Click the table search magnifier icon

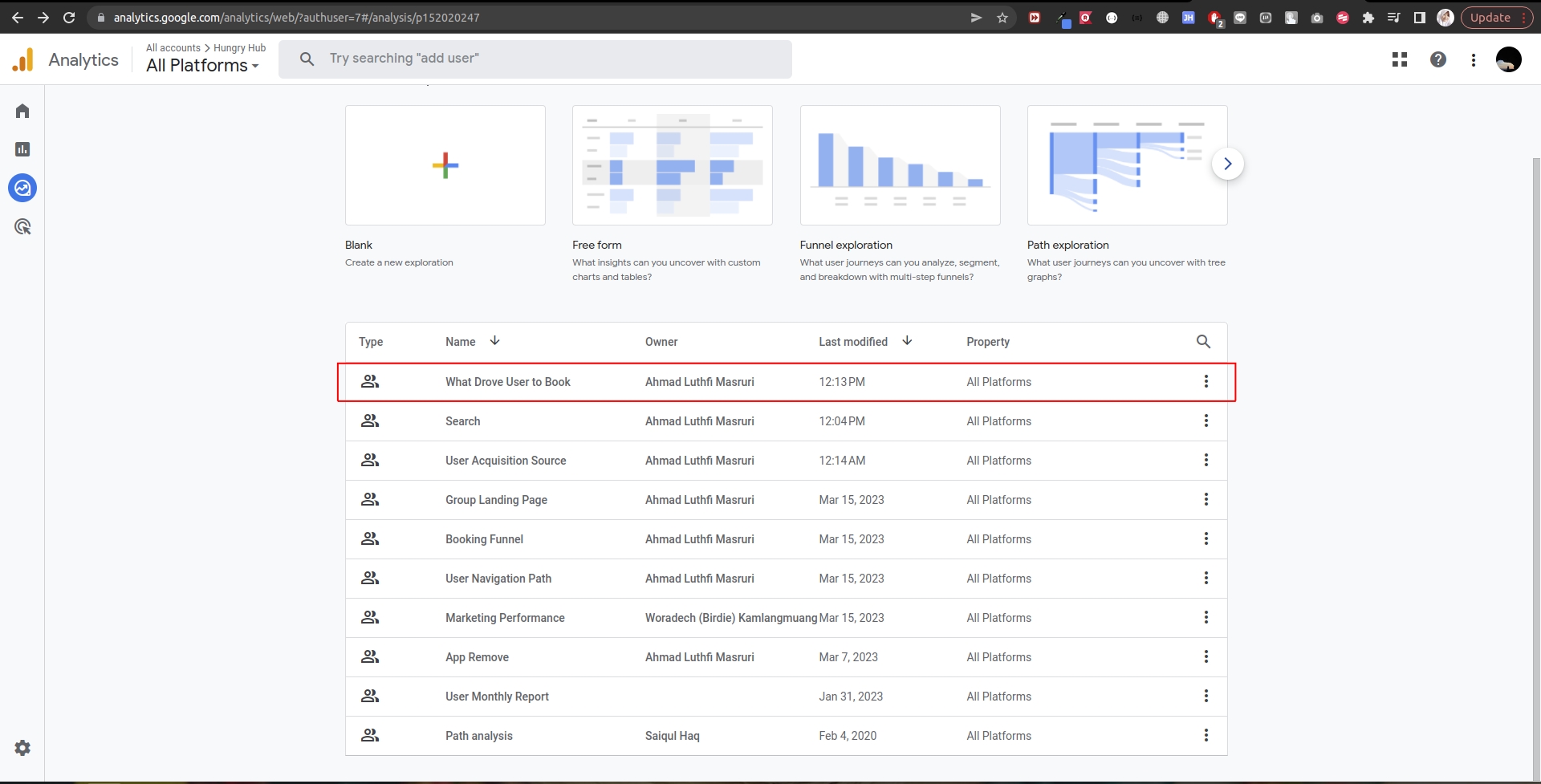coord(1203,342)
